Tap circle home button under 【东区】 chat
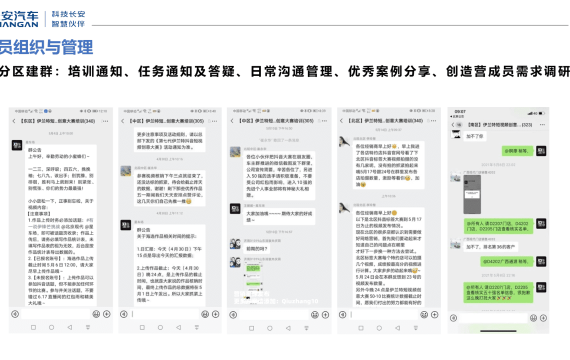The width and height of the screenshot is (570, 360). 52,328
